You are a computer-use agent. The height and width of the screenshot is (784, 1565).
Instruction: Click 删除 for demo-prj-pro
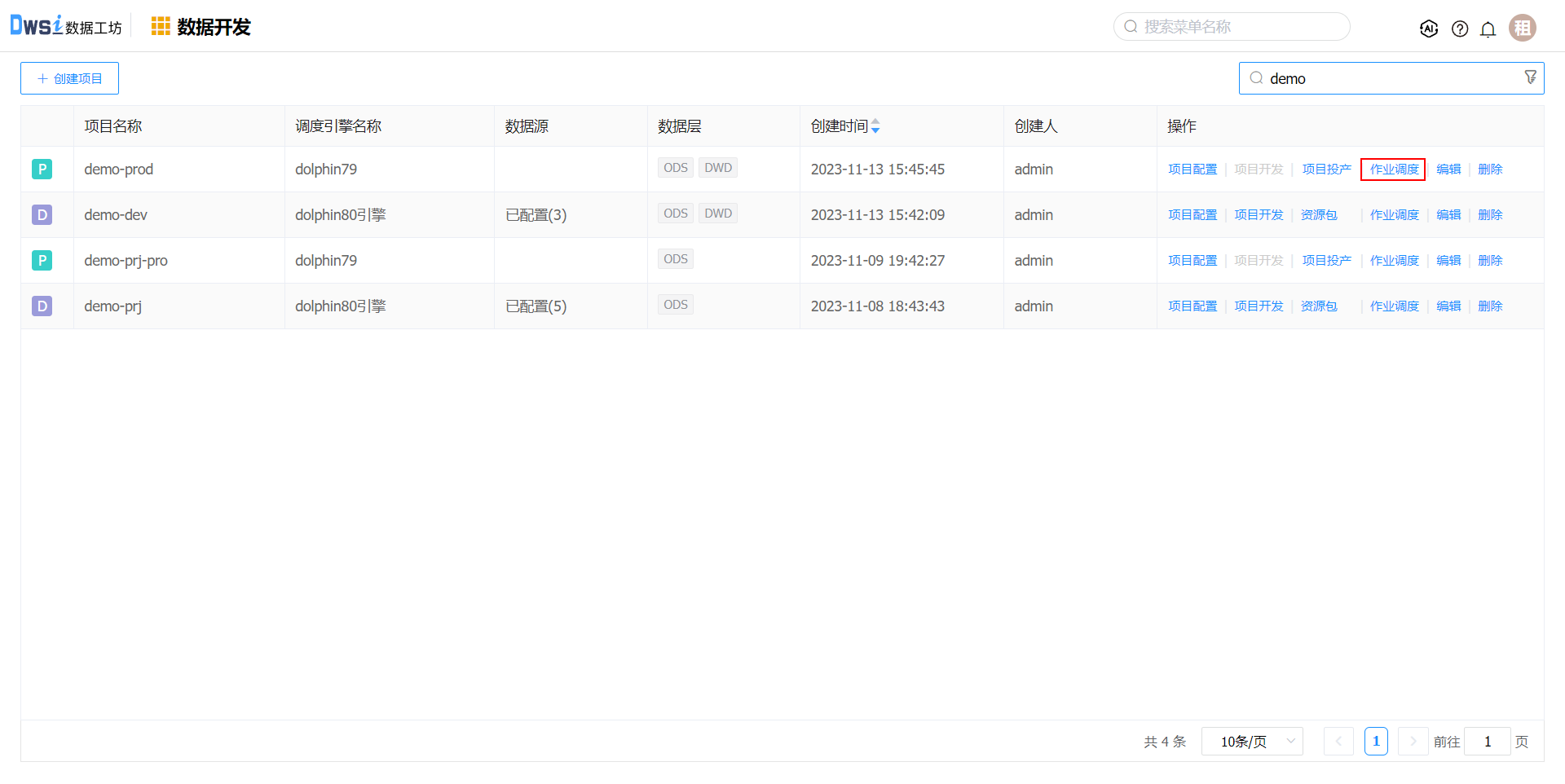(1490, 261)
